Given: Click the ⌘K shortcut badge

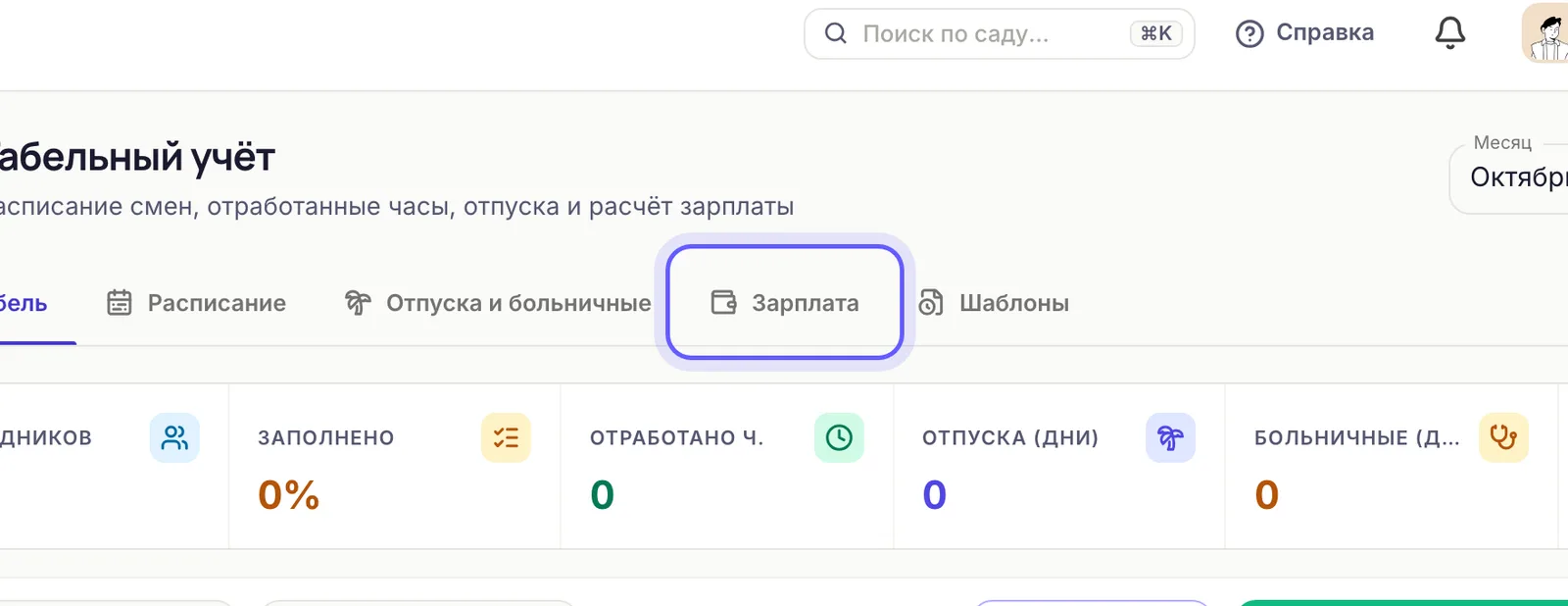Looking at the screenshot, I should (1156, 33).
